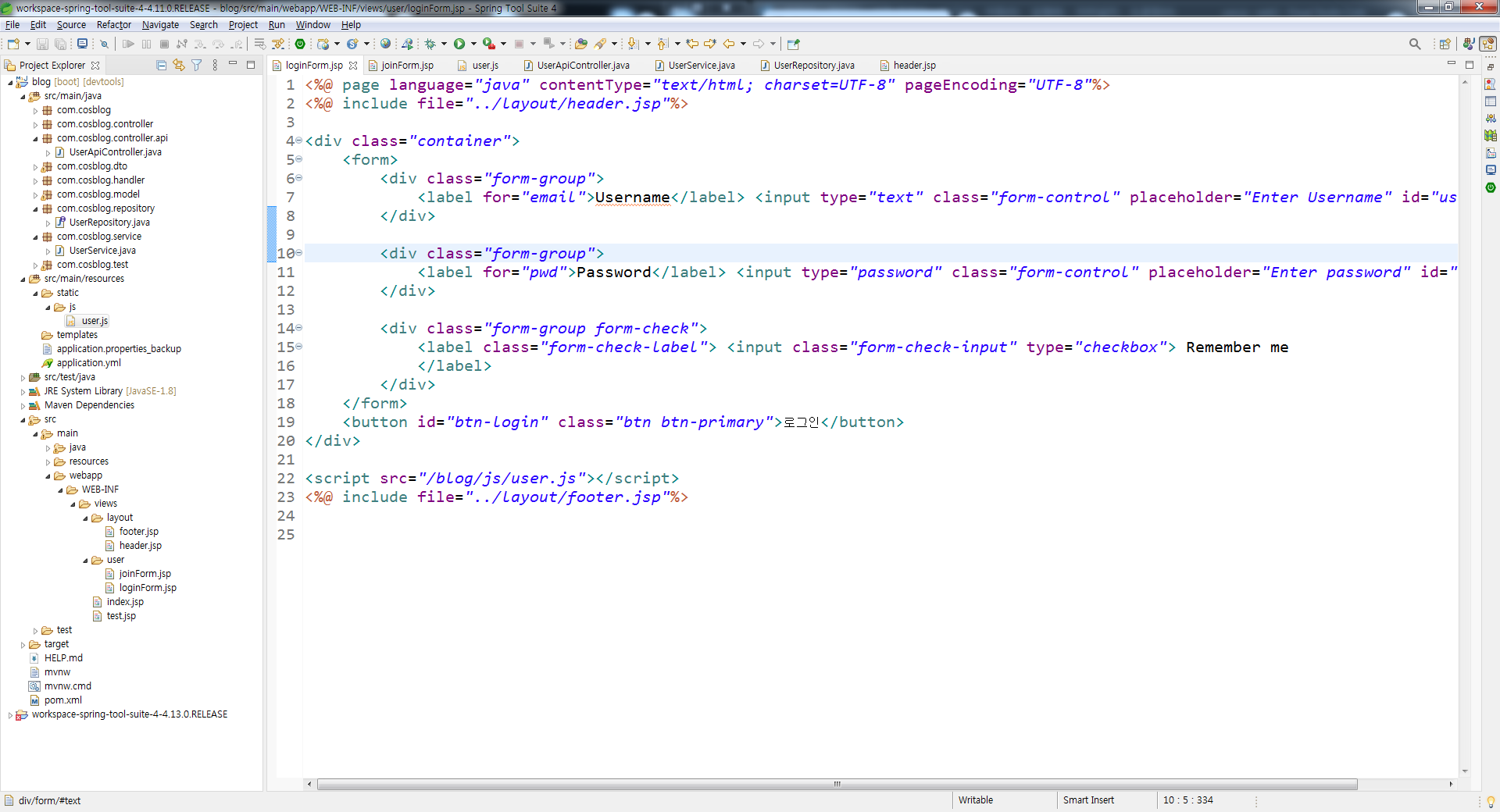The height and width of the screenshot is (812, 1500).
Task: Open the New wizard dropdown arrow
Action: pyautogui.click(x=27, y=44)
